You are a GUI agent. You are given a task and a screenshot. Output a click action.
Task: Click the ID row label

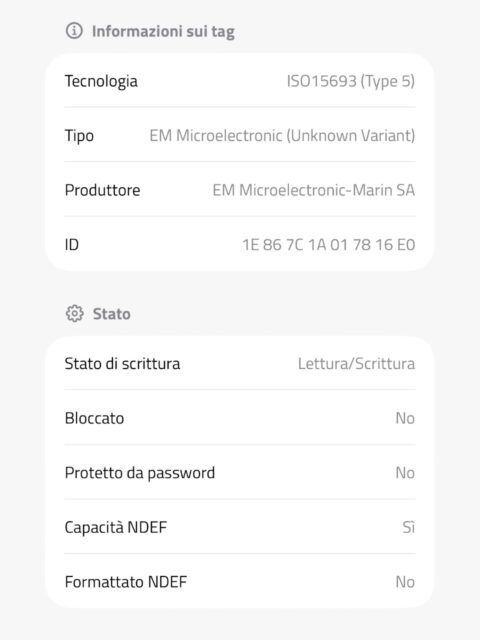coord(72,244)
